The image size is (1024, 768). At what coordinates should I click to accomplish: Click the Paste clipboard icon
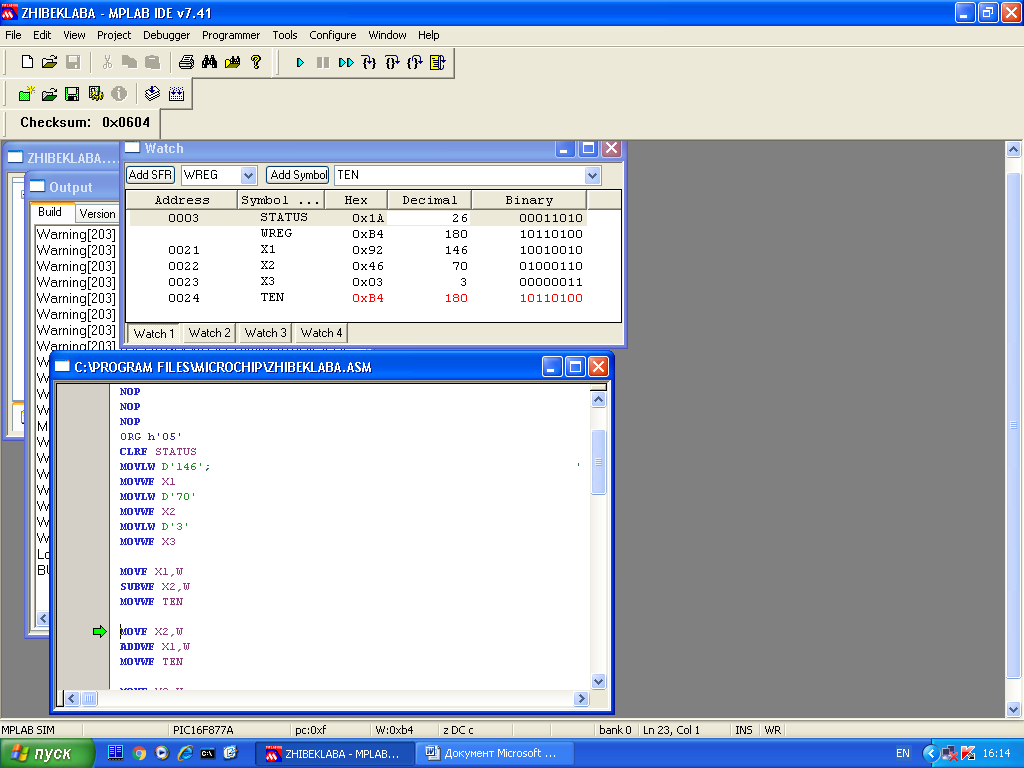pos(152,62)
